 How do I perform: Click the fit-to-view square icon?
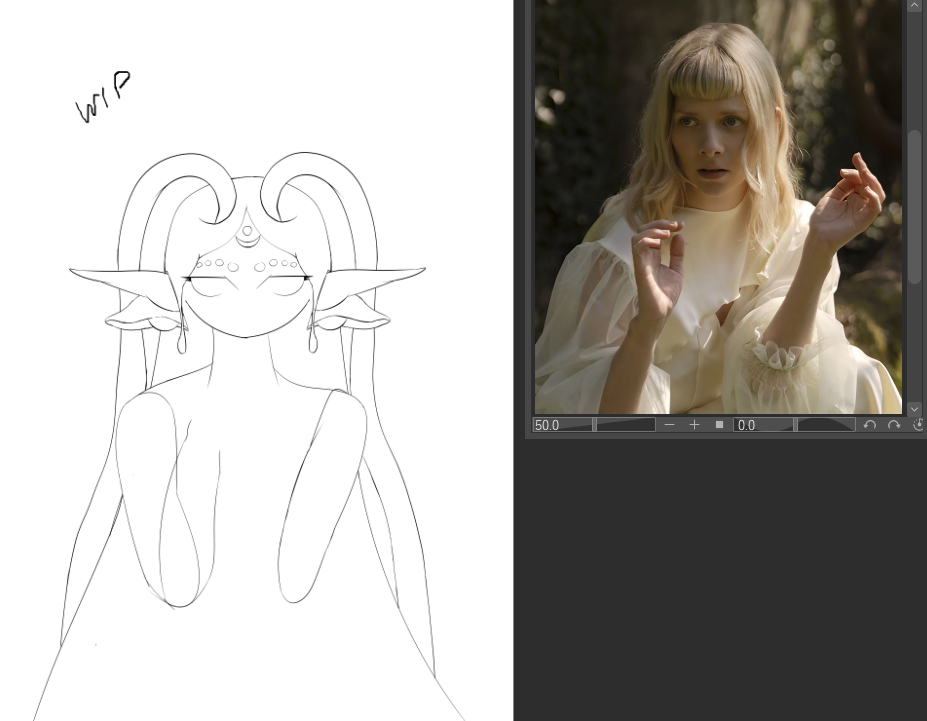719,425
